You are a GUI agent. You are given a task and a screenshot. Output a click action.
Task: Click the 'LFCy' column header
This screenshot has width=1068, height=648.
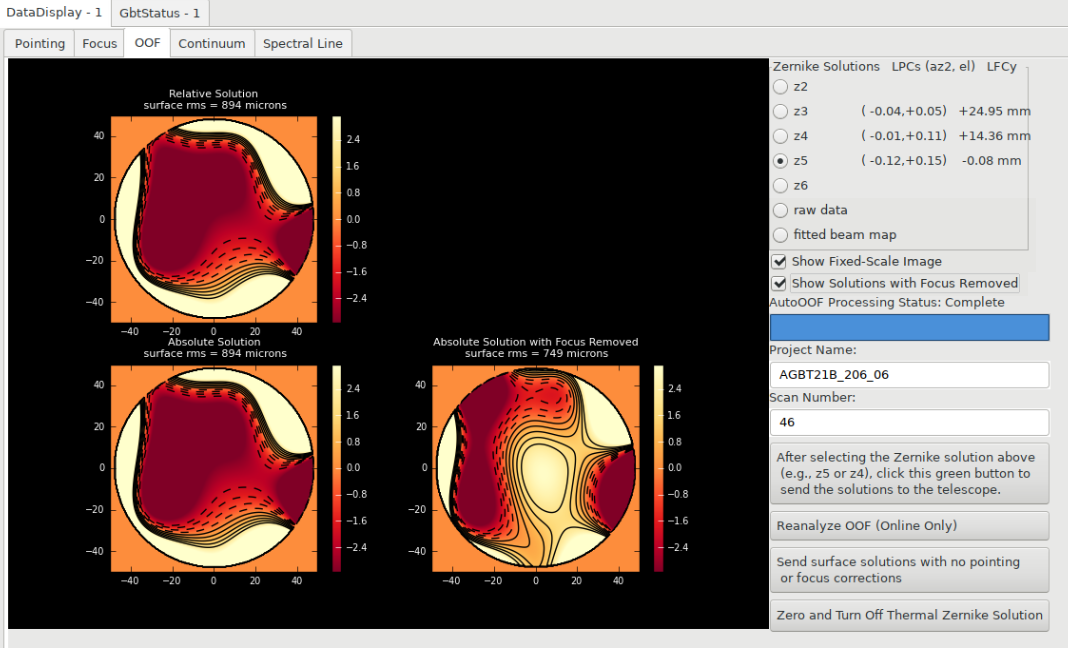point(1001,66)
